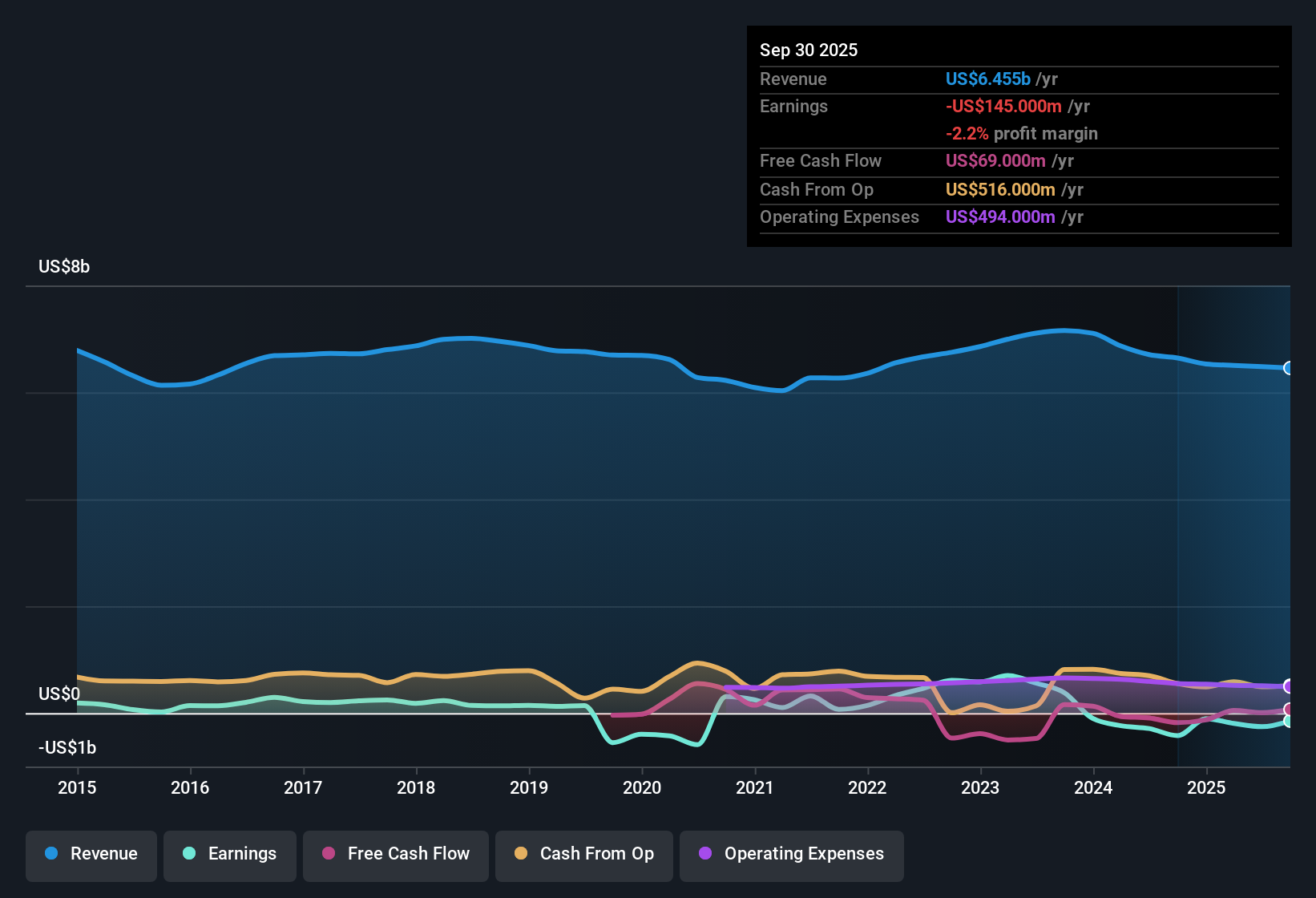This screenshot has height=898, width=1316.
Task: Toggle the Earnings series off
Action: tap(230, 855)
